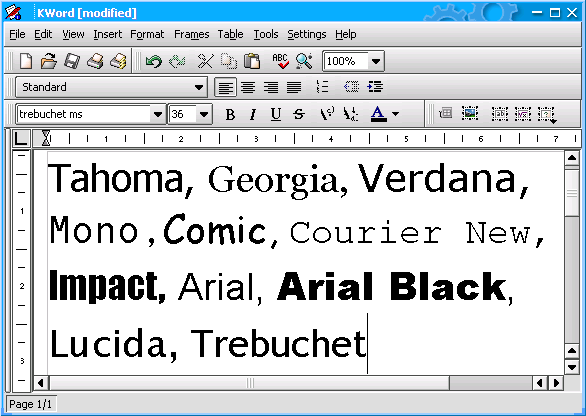
Task: Toggle superscript formatting
Action: [327, 114]
